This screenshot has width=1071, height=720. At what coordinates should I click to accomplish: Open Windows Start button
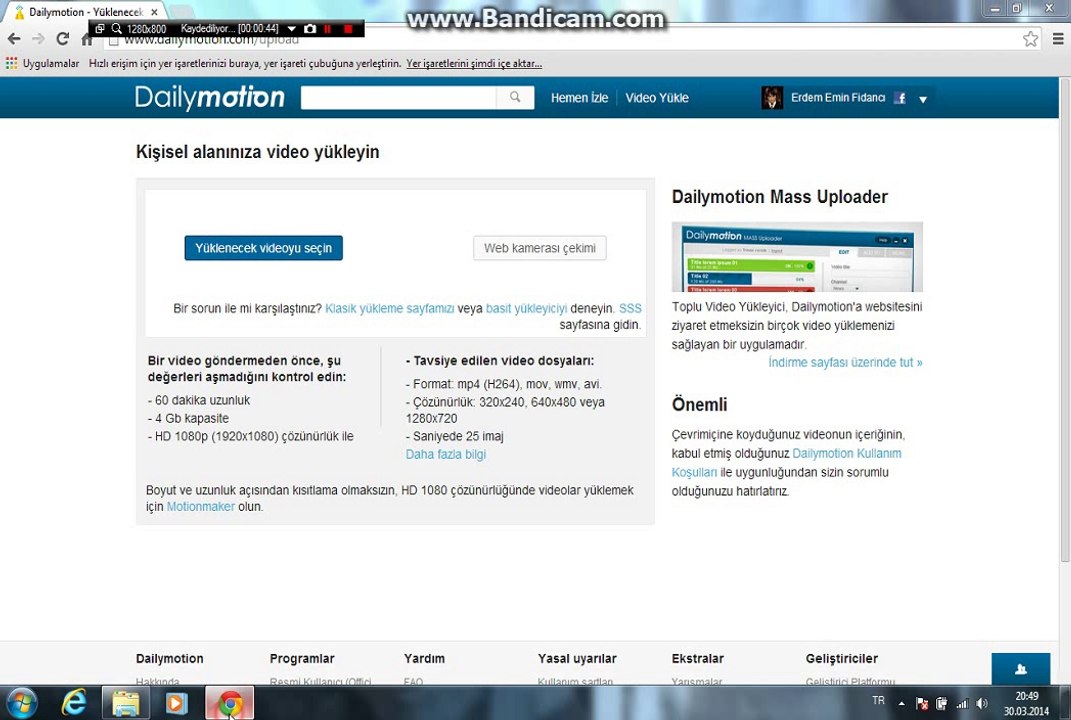[x=22, y=702]
